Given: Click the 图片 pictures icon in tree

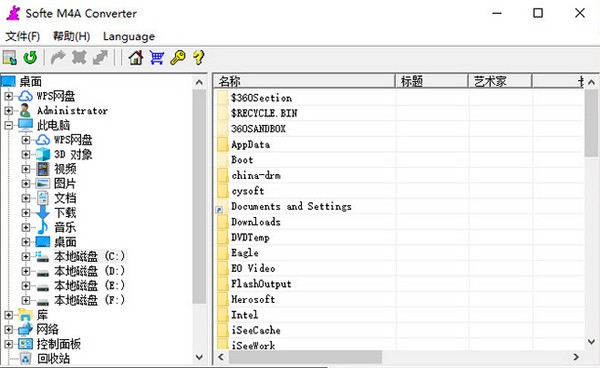Looking at the screenshot, I should click(43, 184).
